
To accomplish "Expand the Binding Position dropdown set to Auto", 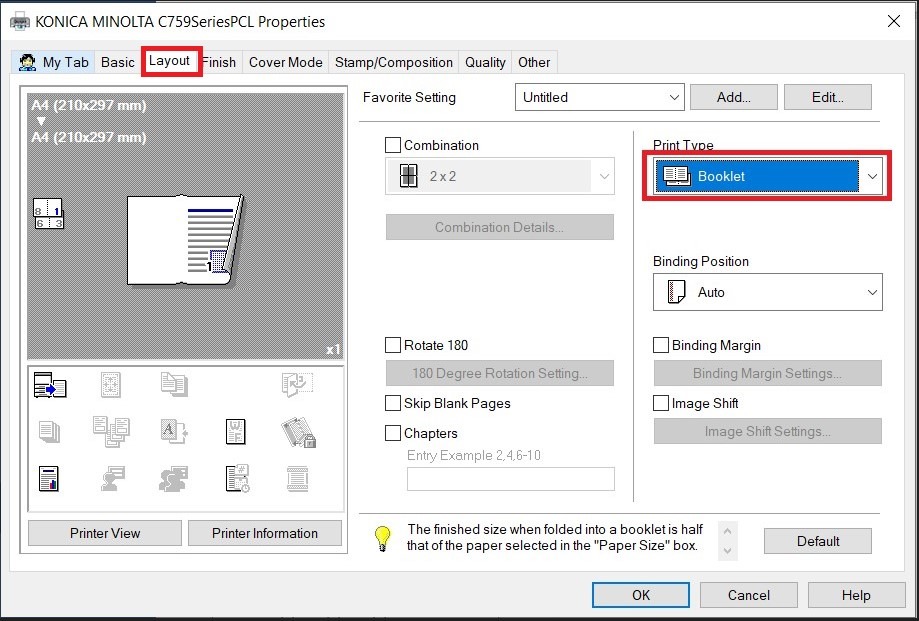I will [767, 292].
